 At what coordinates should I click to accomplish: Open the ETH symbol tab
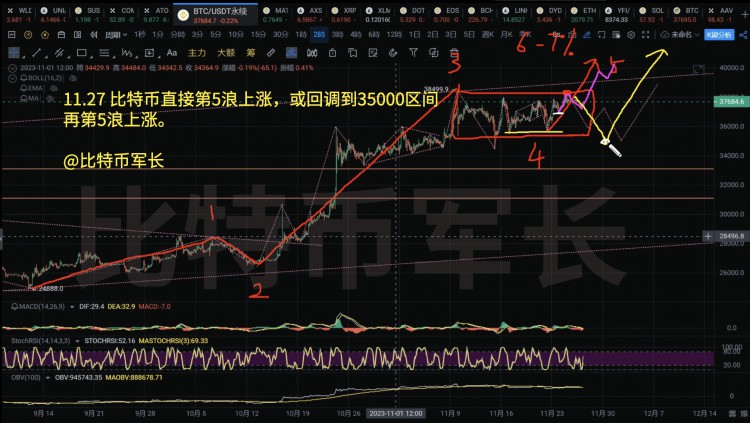[x=585, y=15]
